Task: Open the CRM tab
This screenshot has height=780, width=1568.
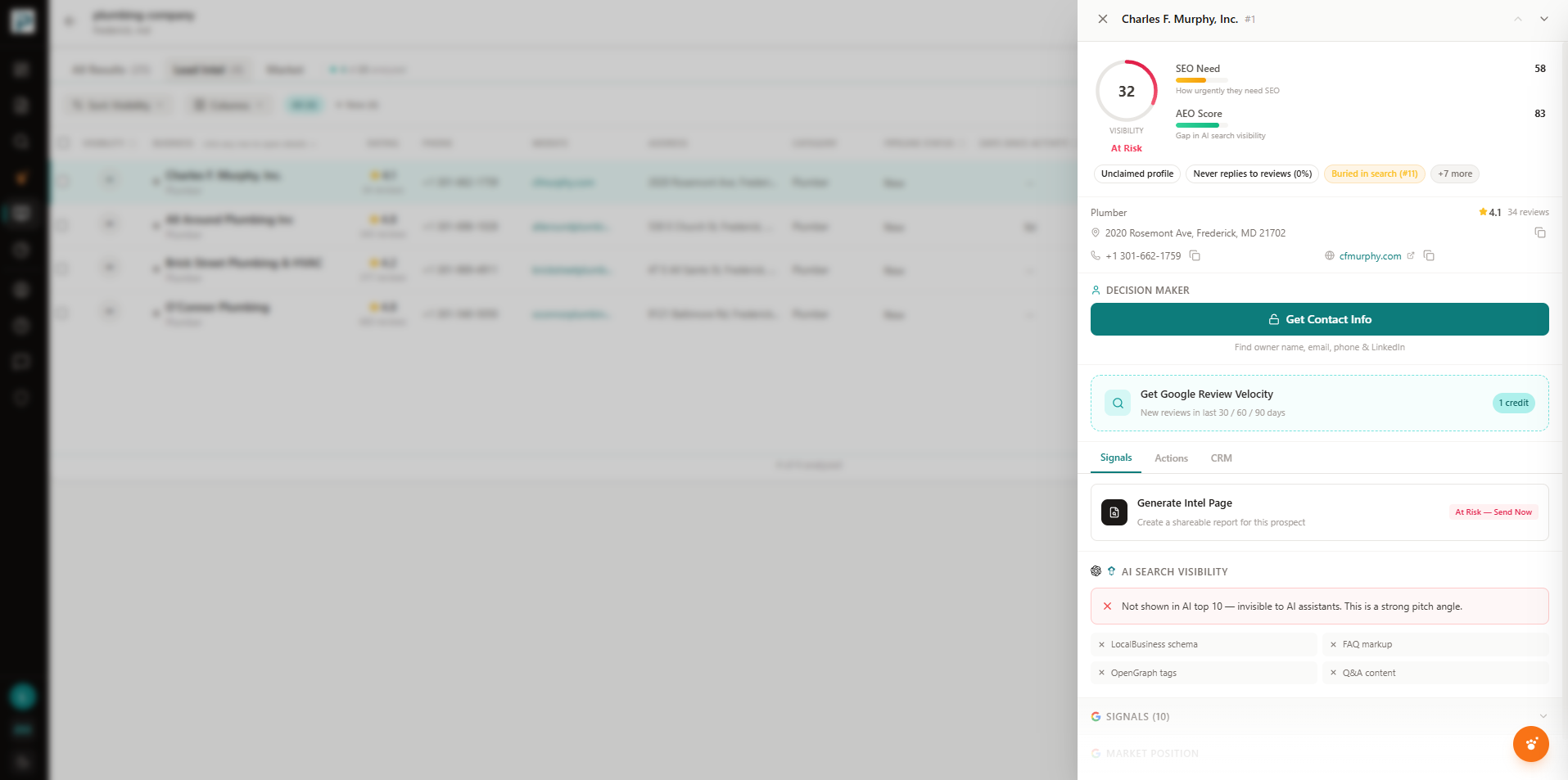Action: [x=1221, y=458]
